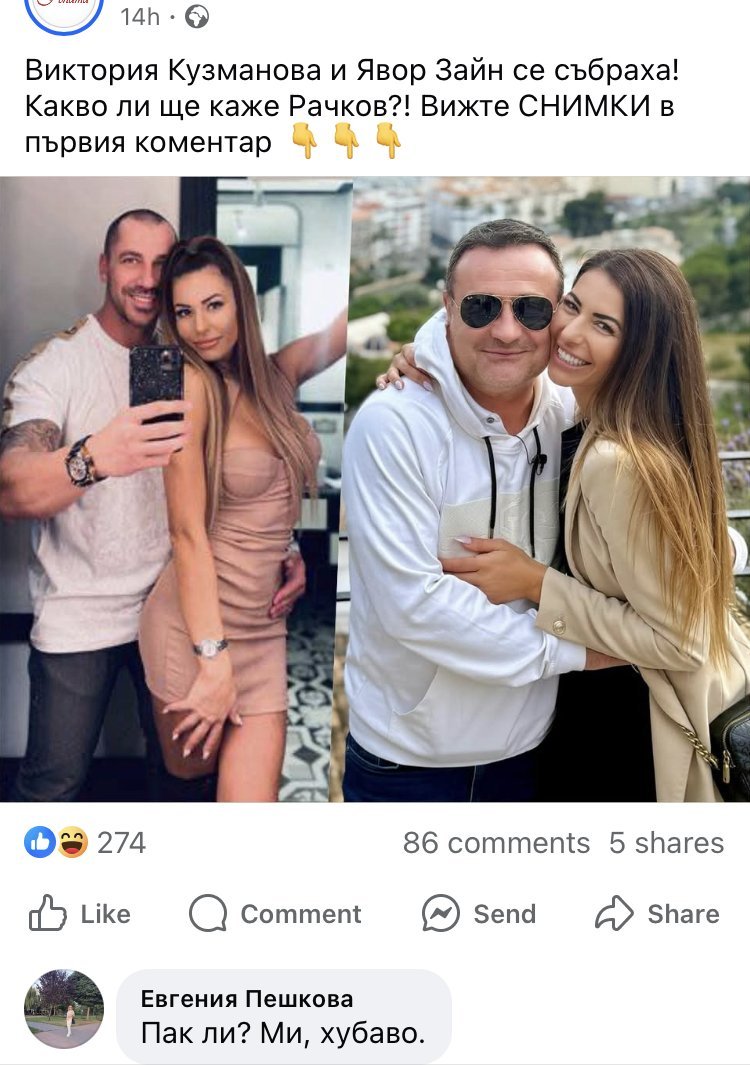View the 5 shares list

point(666,843)
